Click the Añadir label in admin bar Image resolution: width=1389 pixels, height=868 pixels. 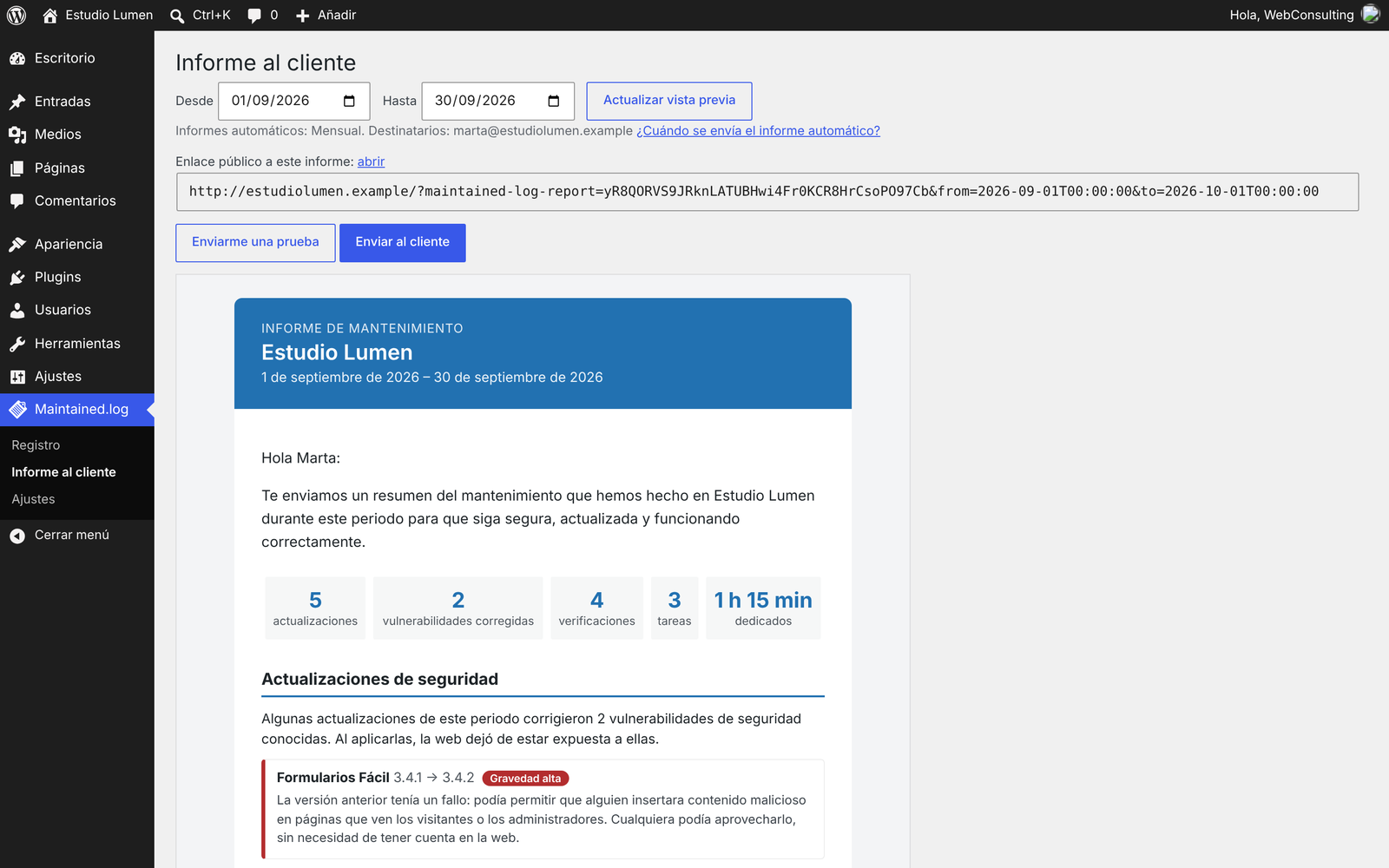[x=337, y=15]
